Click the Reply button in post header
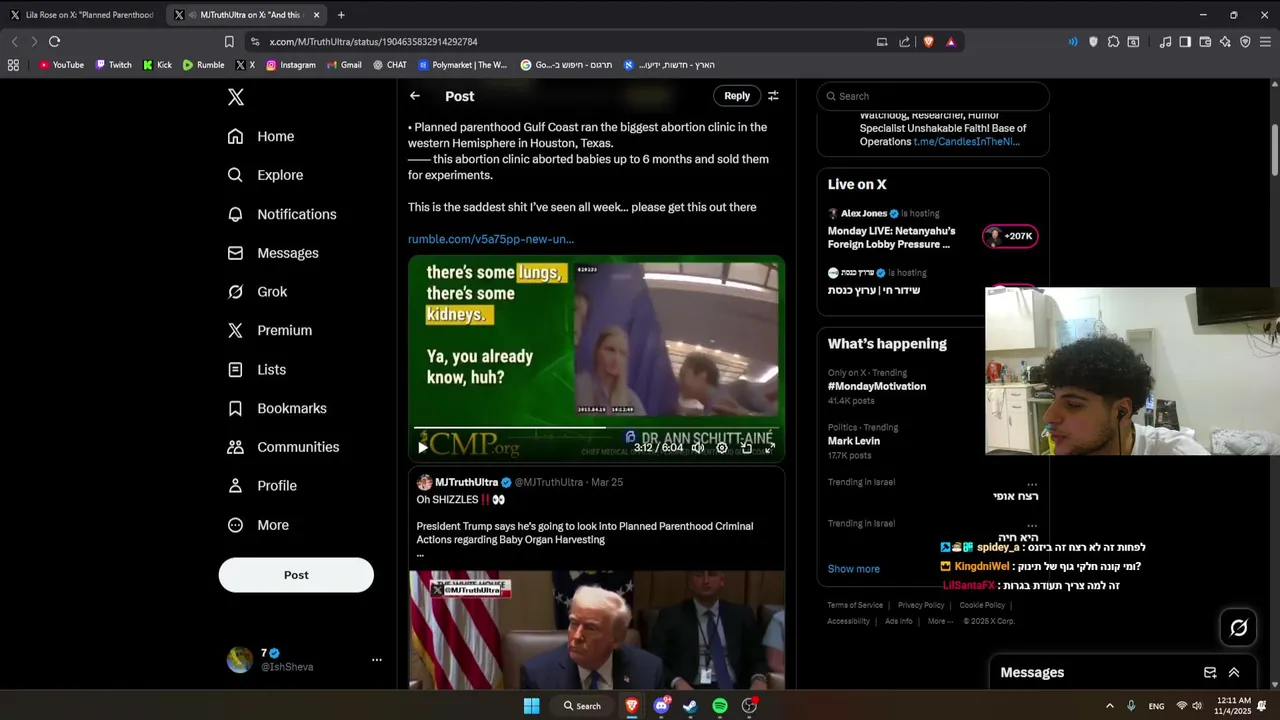The width and height of the screenshot is (1280, 720). (737, 96)
